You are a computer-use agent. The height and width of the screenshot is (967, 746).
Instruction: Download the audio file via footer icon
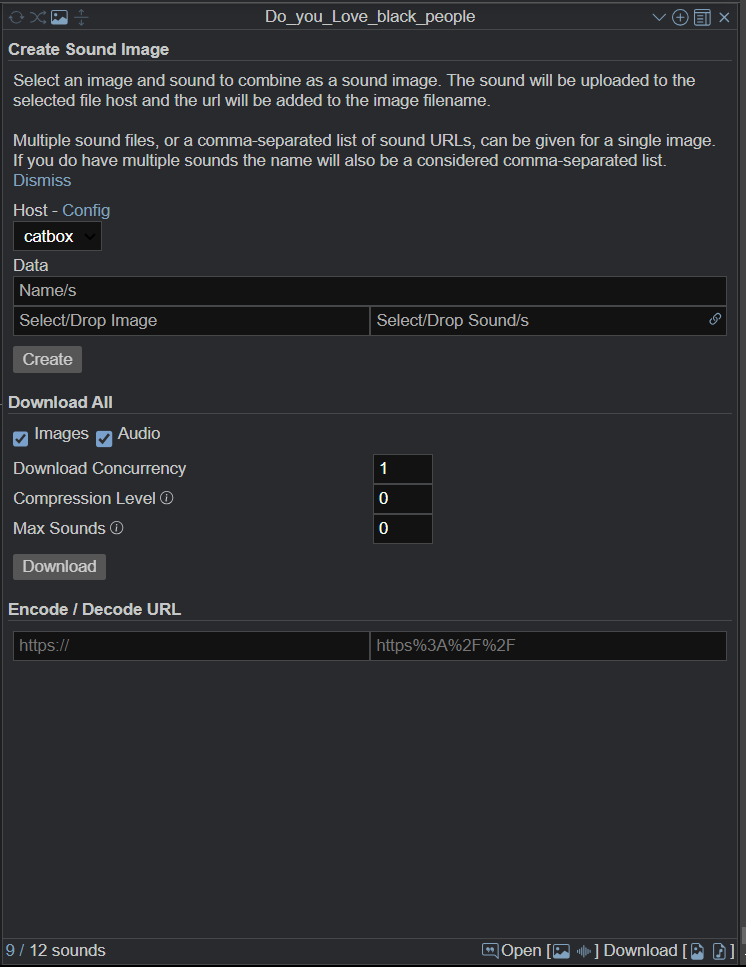719,951
